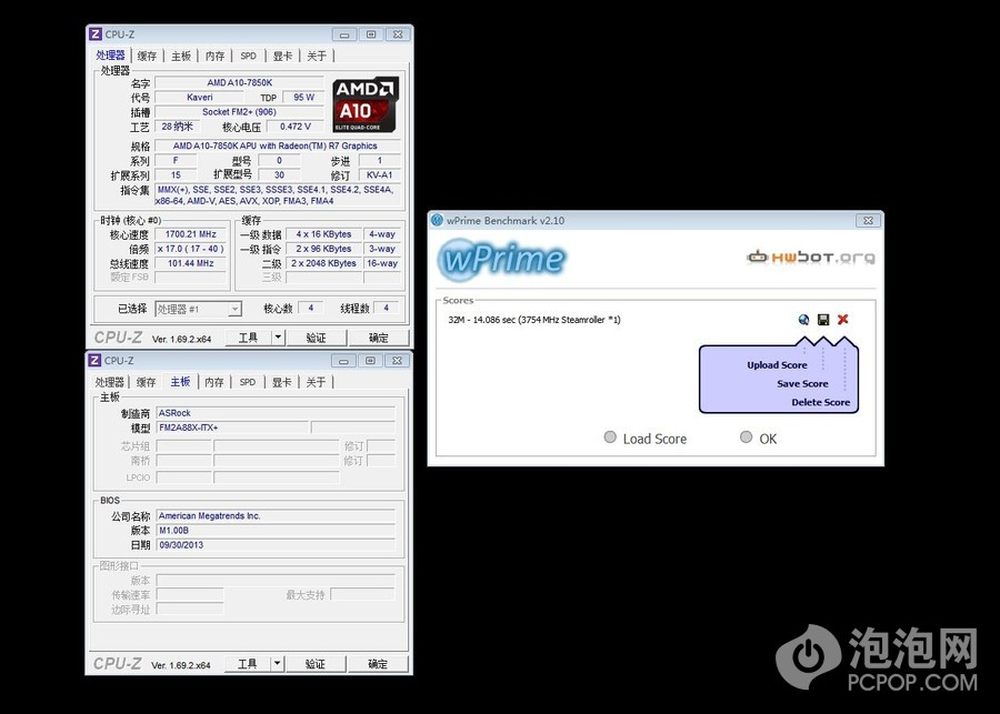
Task: Click the BIOS version M1.00B
Action: 276,530
